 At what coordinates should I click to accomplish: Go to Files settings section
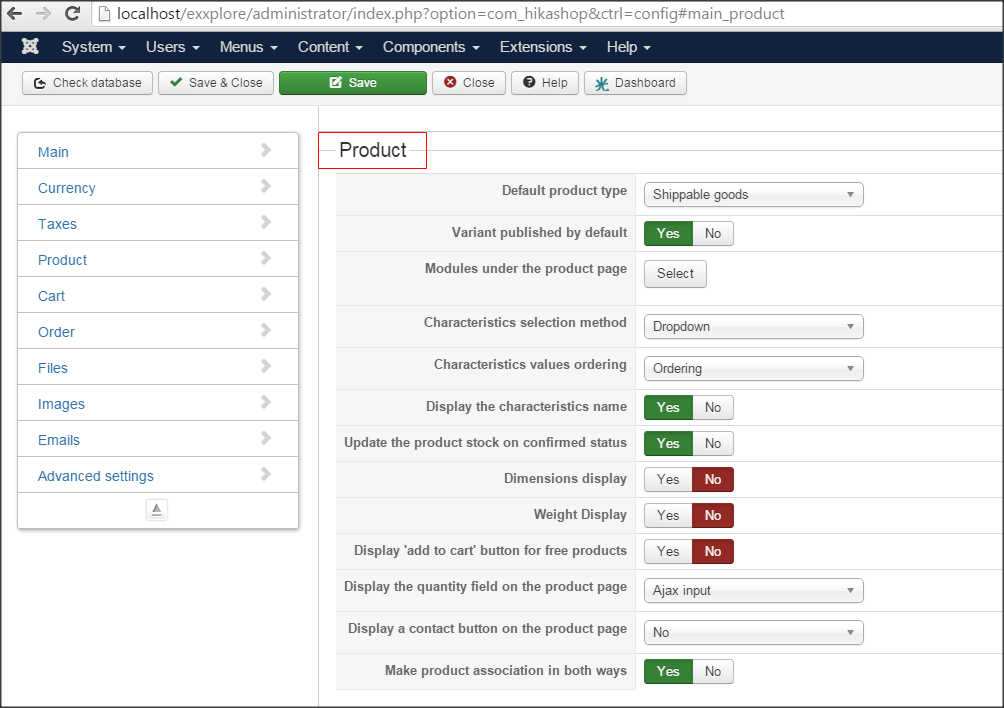[x=158, y=367]
